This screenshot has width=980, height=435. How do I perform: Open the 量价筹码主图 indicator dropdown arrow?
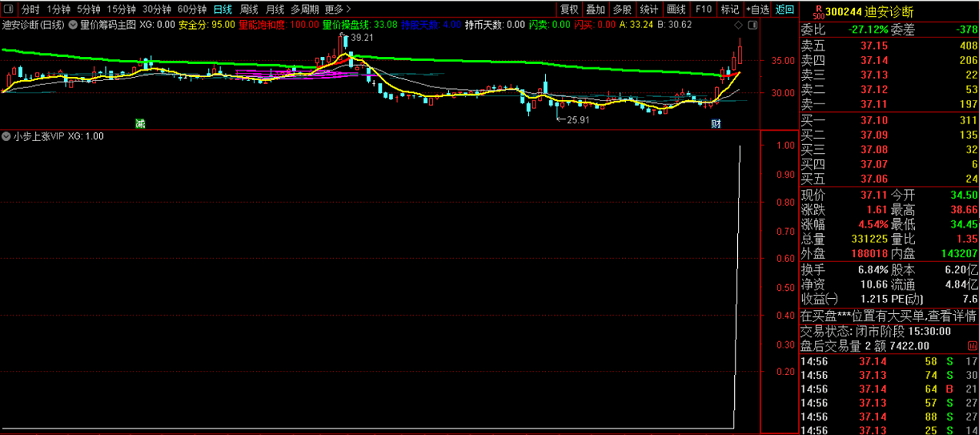pyautogui.click(x=72, y=25)
